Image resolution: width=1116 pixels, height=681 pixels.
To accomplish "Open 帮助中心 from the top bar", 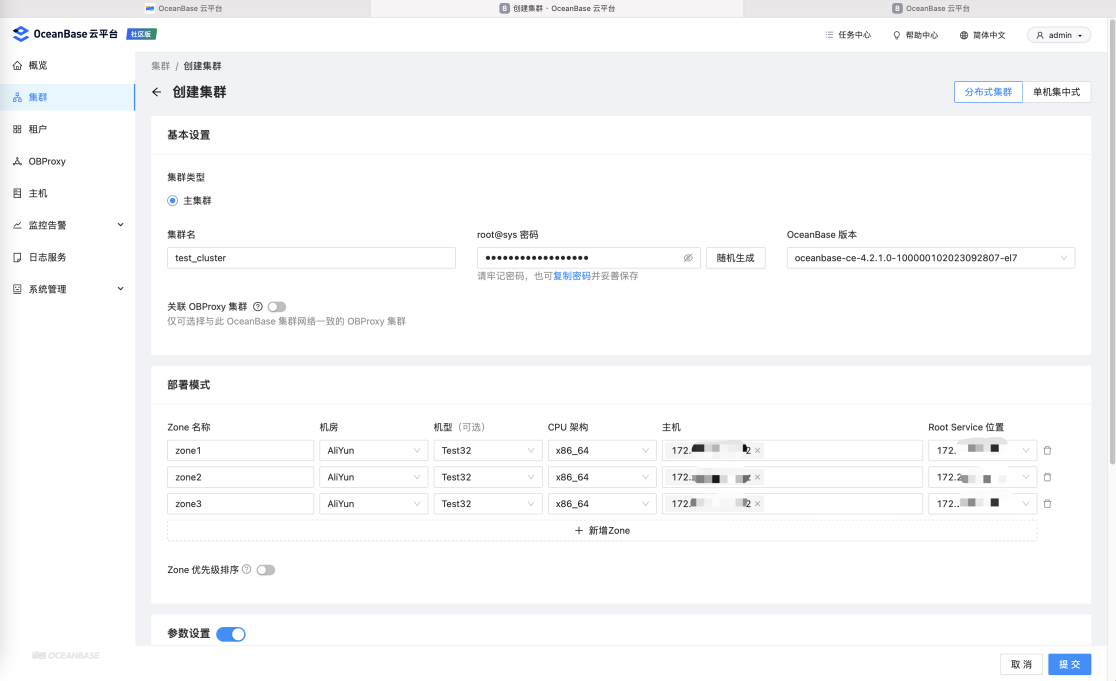I will (915, 35).
